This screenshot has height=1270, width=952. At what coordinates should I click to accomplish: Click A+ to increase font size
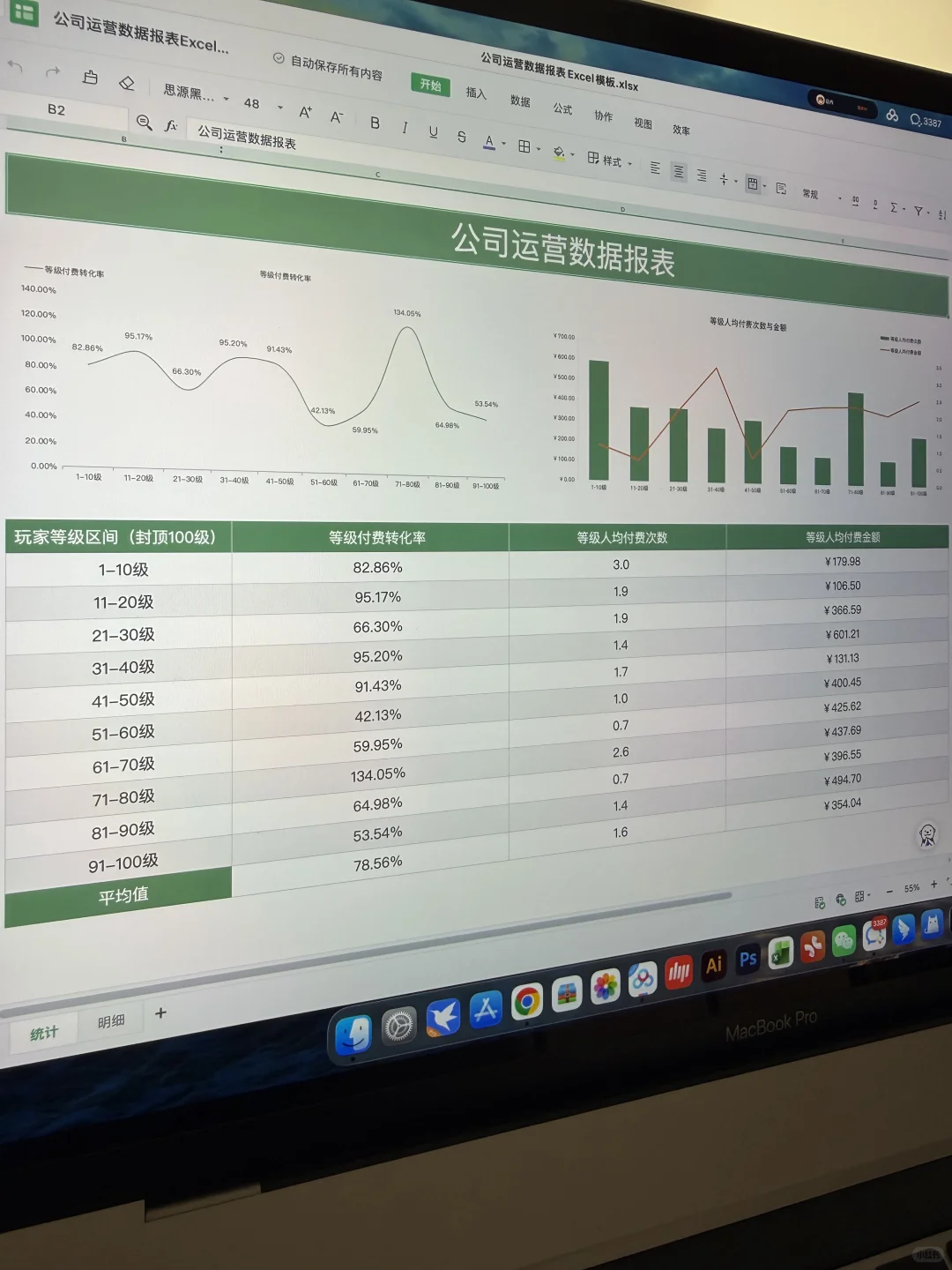pos(306,113)
